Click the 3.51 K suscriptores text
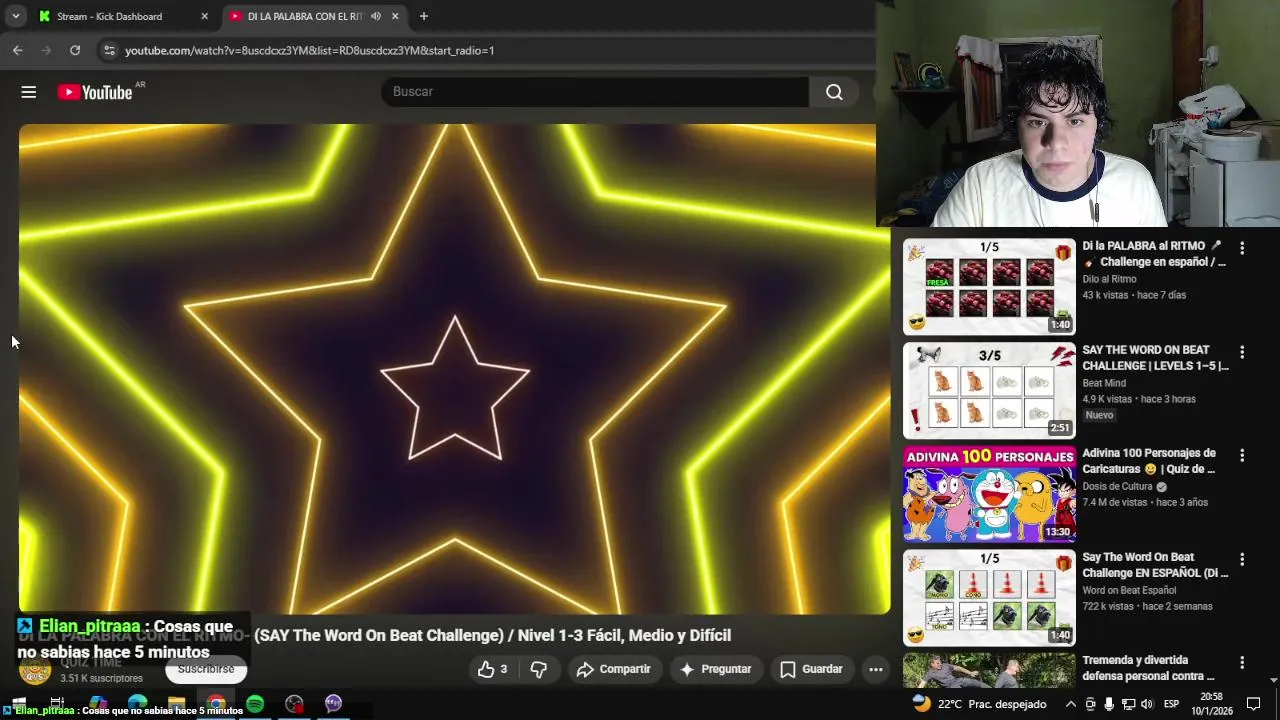The image size is (1280, 720). point(101,678)
